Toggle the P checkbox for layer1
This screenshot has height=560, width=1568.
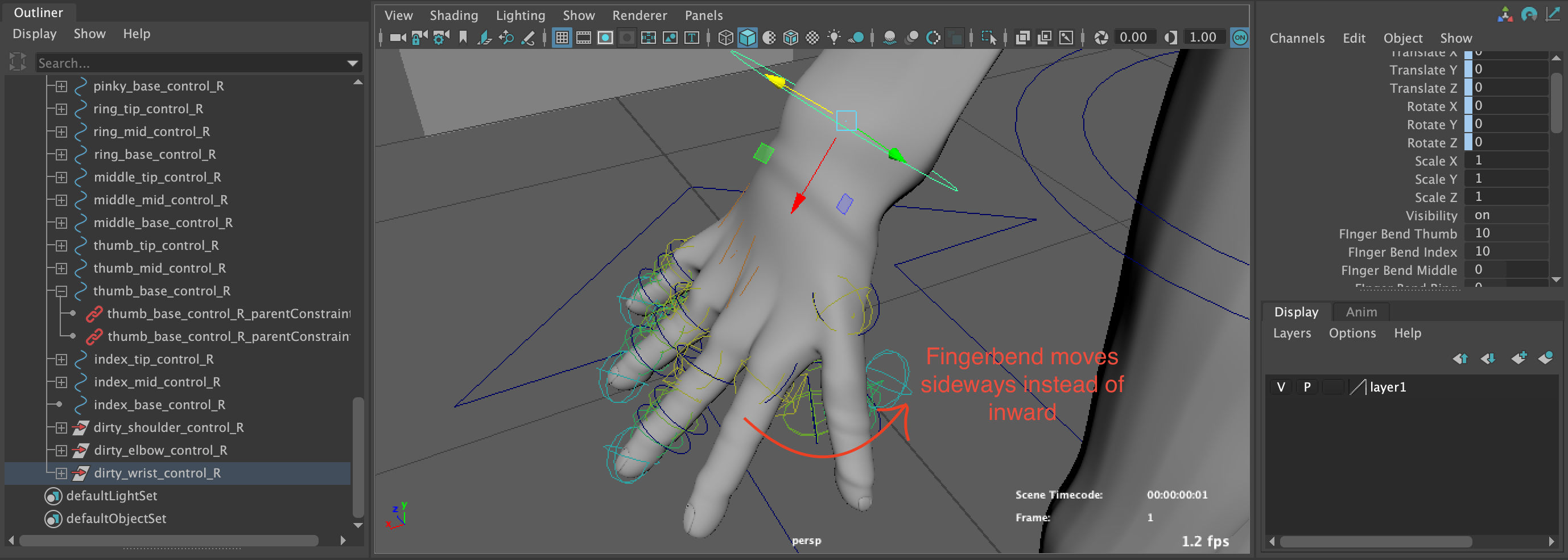(x=1307, y=386)
